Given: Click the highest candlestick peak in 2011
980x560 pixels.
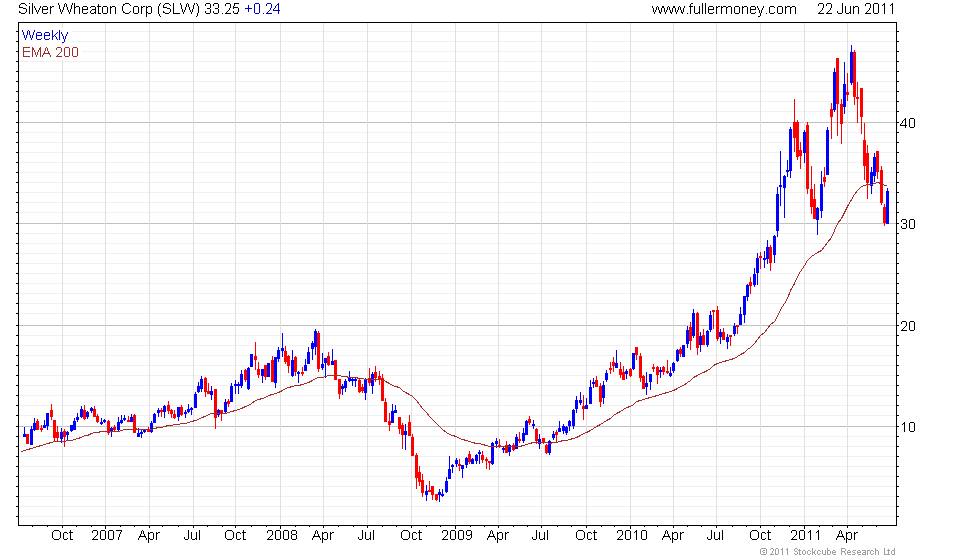Looking at the screenshot, I should pyautogui.click(x=851, y=50).
